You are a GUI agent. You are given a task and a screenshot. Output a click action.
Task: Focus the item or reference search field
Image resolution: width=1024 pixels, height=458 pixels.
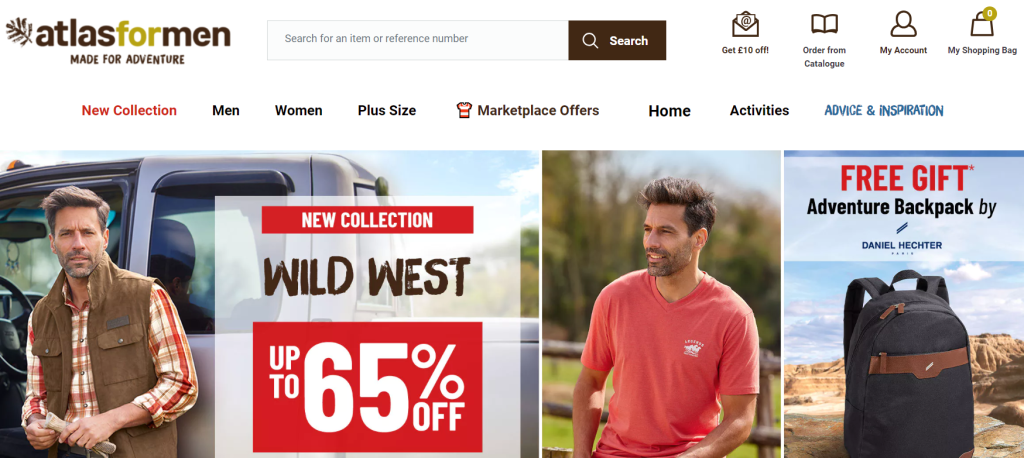pyautogui.click(x=418, y=40)
